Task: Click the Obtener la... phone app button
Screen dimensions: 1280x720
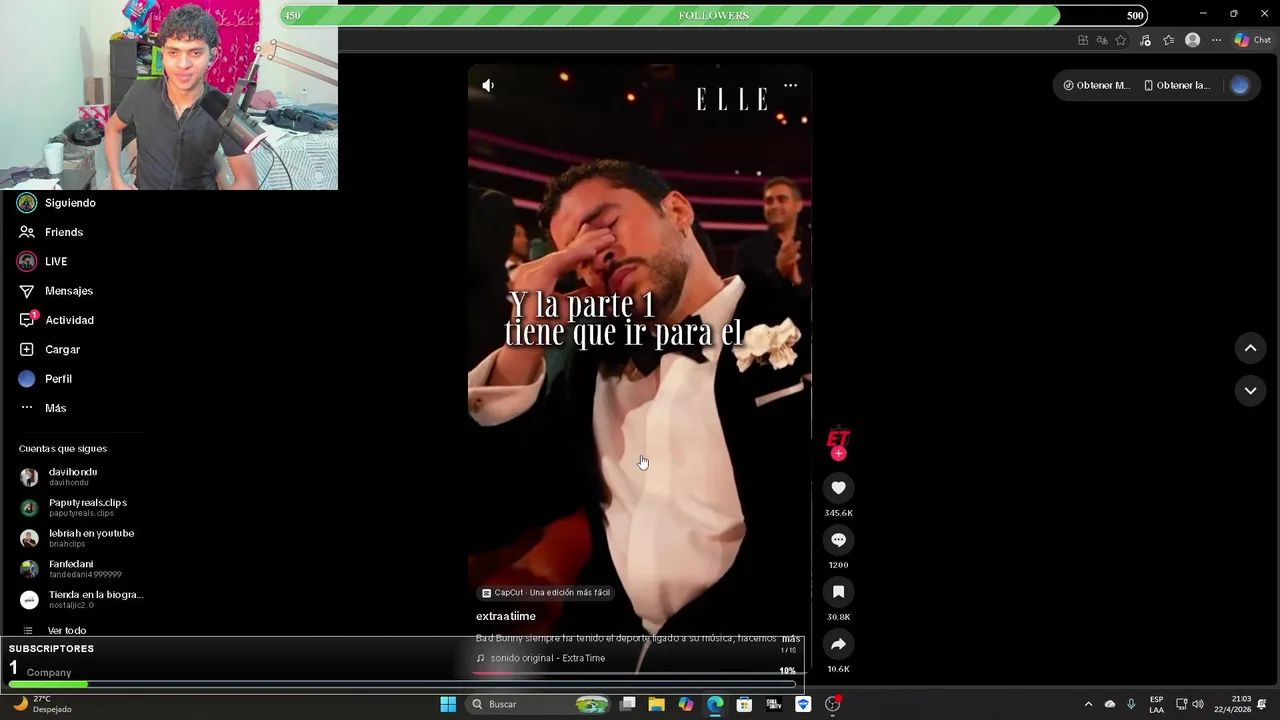Action: tap(1177, 85)
